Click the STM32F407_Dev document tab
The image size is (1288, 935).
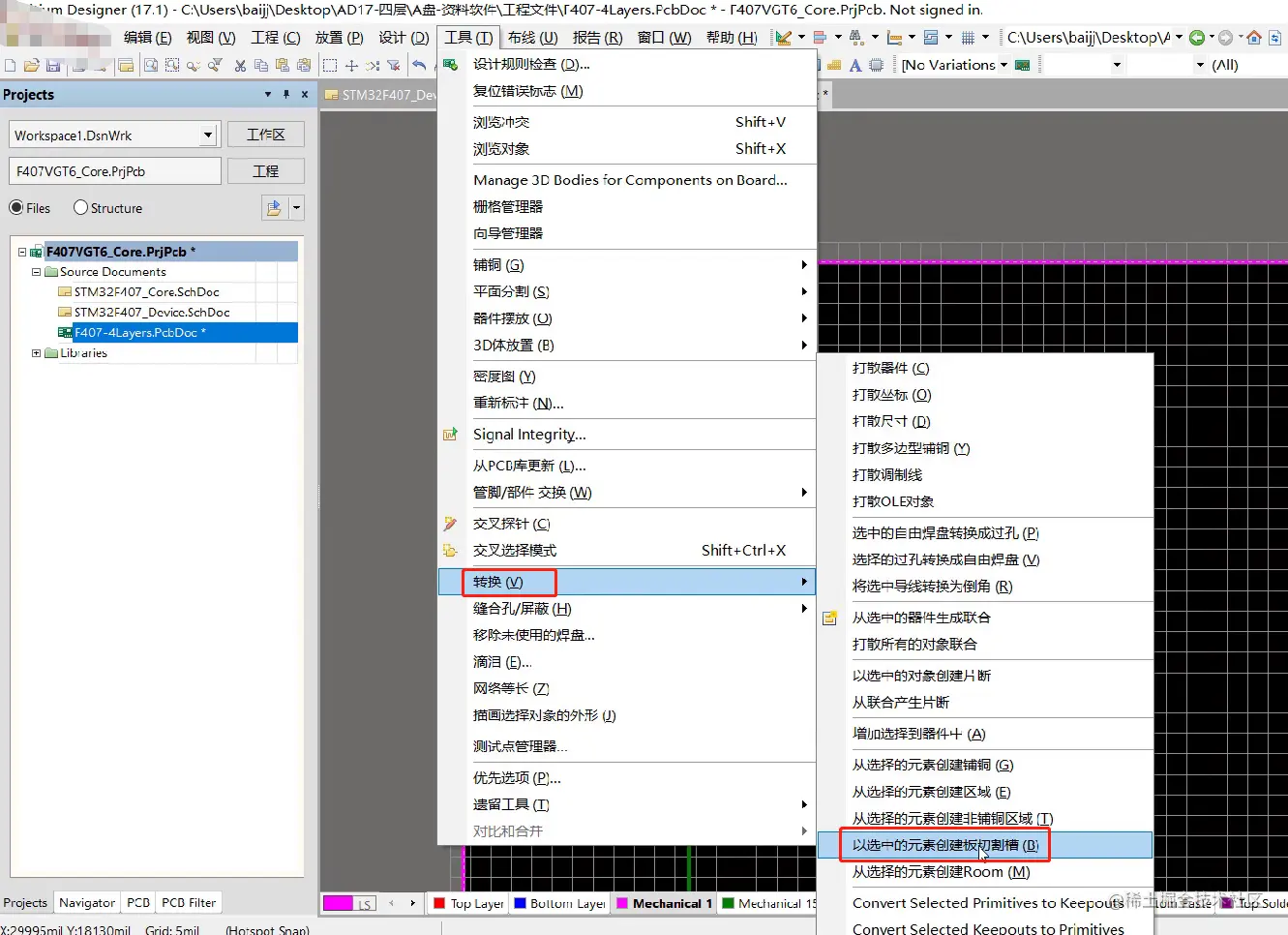click(381, 95)
